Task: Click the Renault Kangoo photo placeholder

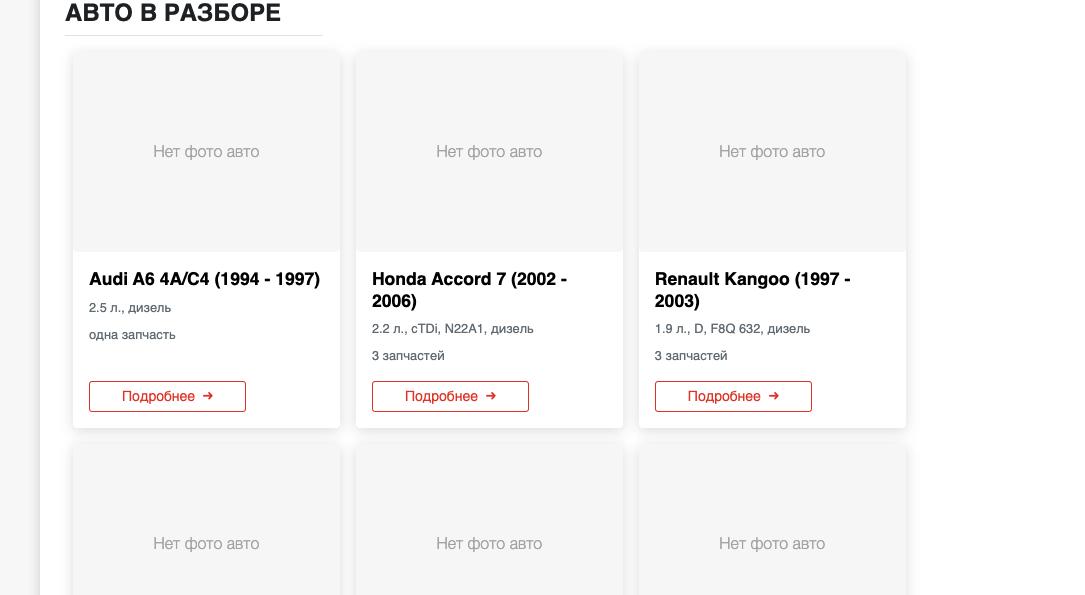Action: point(772,152)
